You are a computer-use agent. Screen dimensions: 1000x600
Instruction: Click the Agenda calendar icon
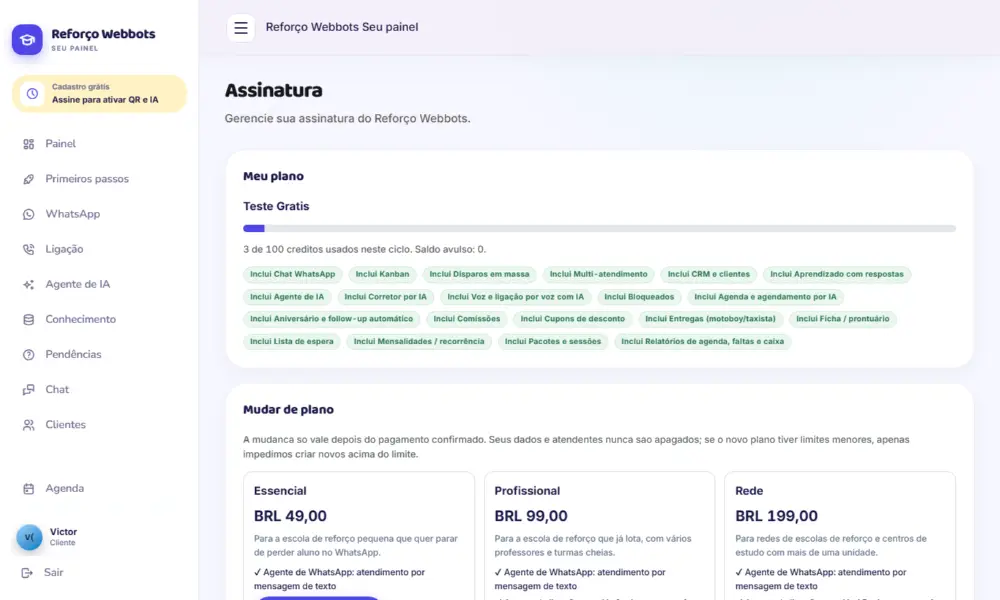coord(29,488)
